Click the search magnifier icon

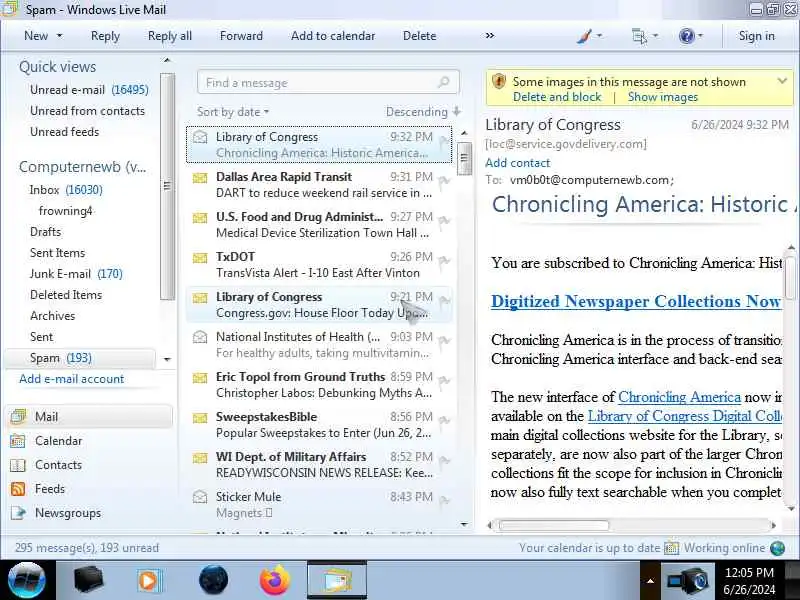(444, 82)
